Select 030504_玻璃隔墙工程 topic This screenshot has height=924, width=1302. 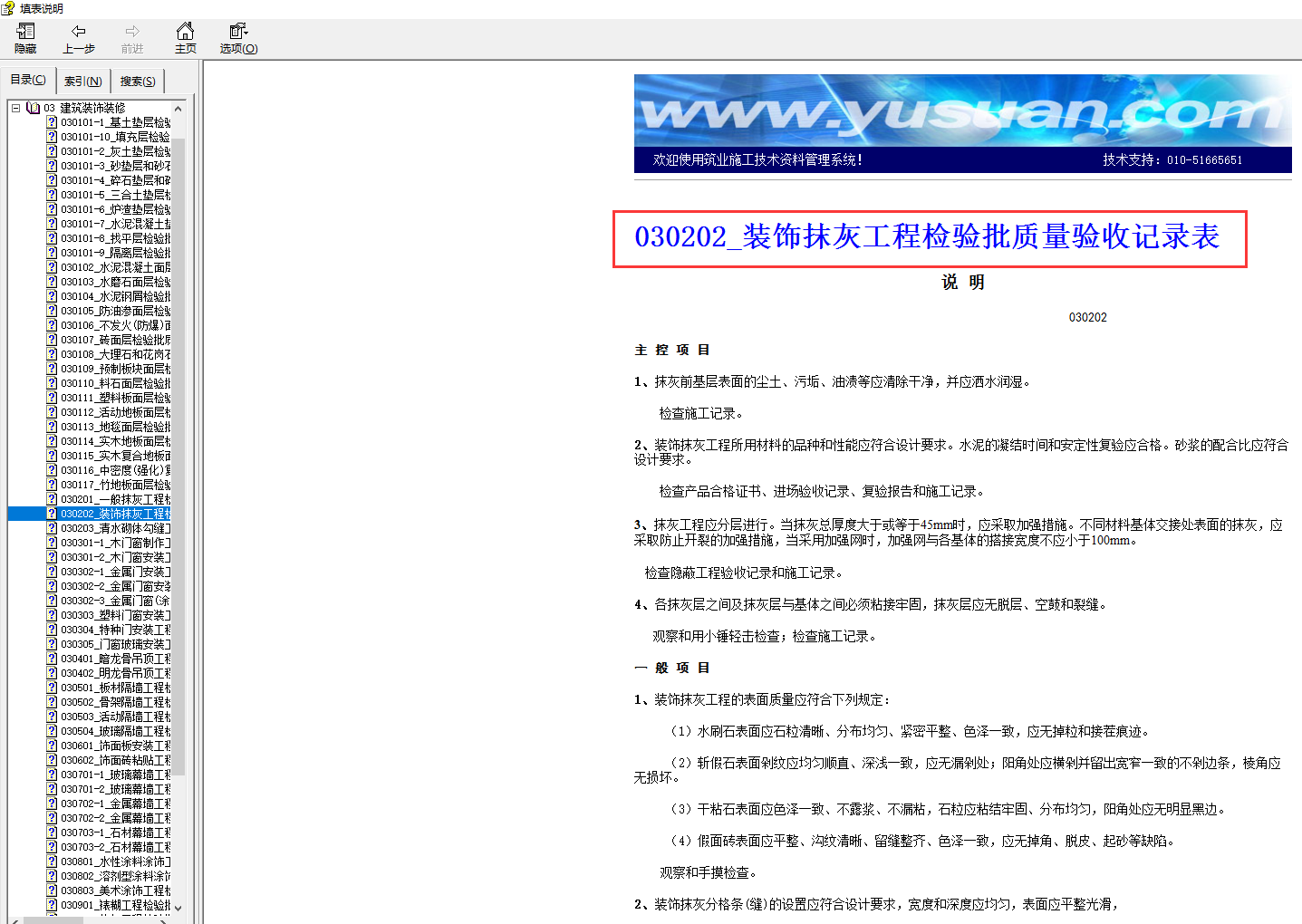(x=115, y=731)
